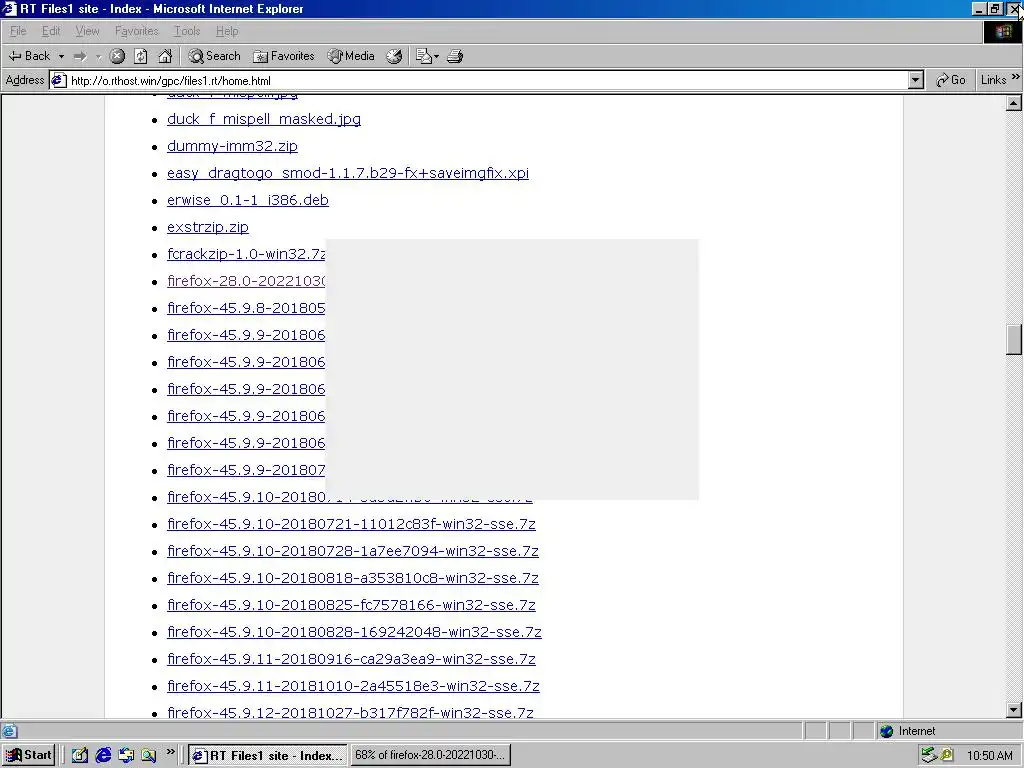The width and height of the screenshot is (1024, 768).
Task: Click the IE title bar icon
Action: 10,8
